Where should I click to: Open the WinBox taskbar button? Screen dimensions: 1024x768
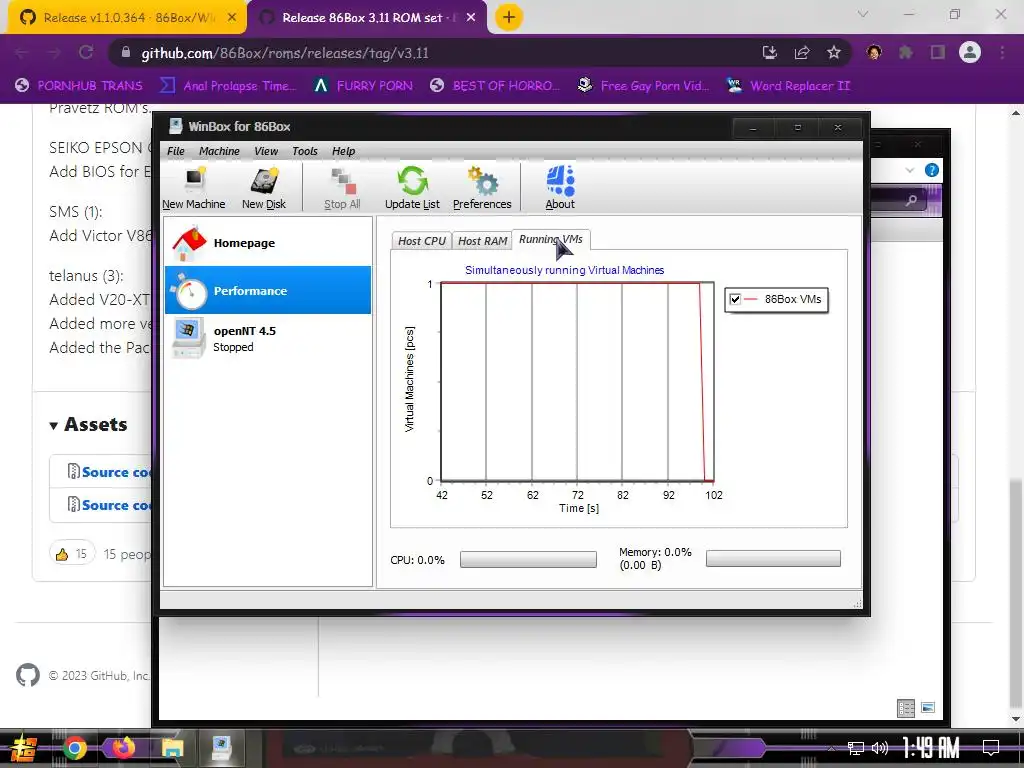click(221, 748)
